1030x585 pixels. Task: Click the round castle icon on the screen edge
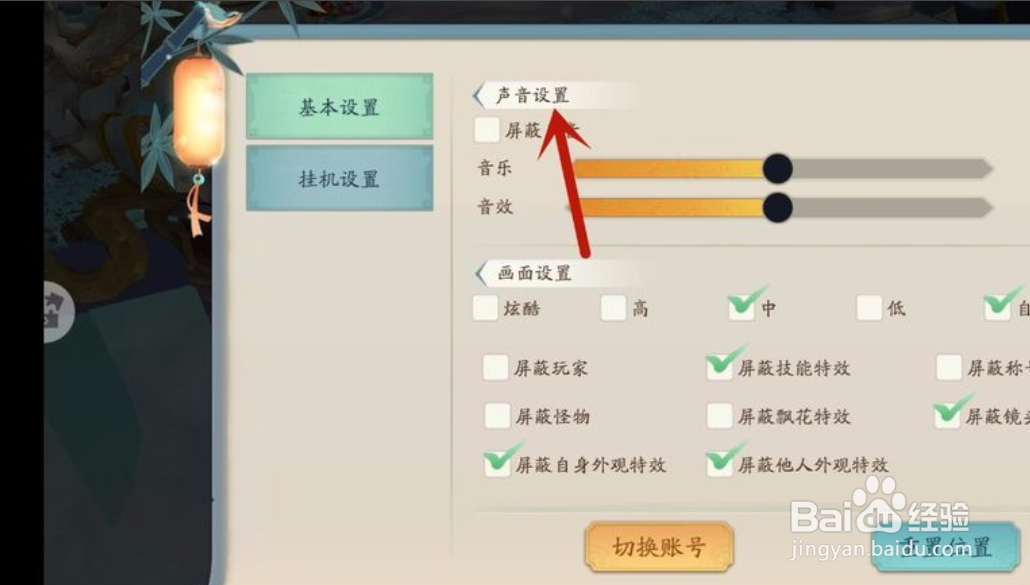(x=59, y=311)
